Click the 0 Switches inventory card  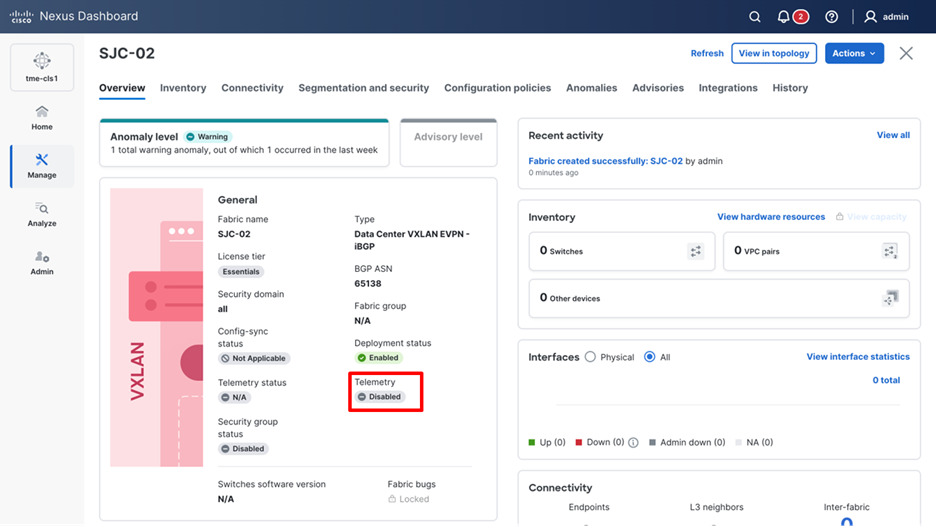tap(621, 252)
